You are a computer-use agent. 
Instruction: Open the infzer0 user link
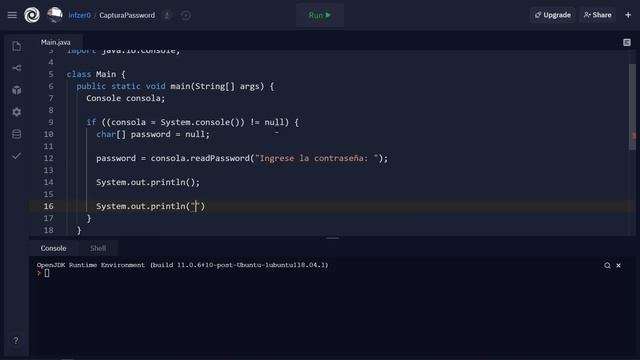pyautogui.click(x=79, y=15)
